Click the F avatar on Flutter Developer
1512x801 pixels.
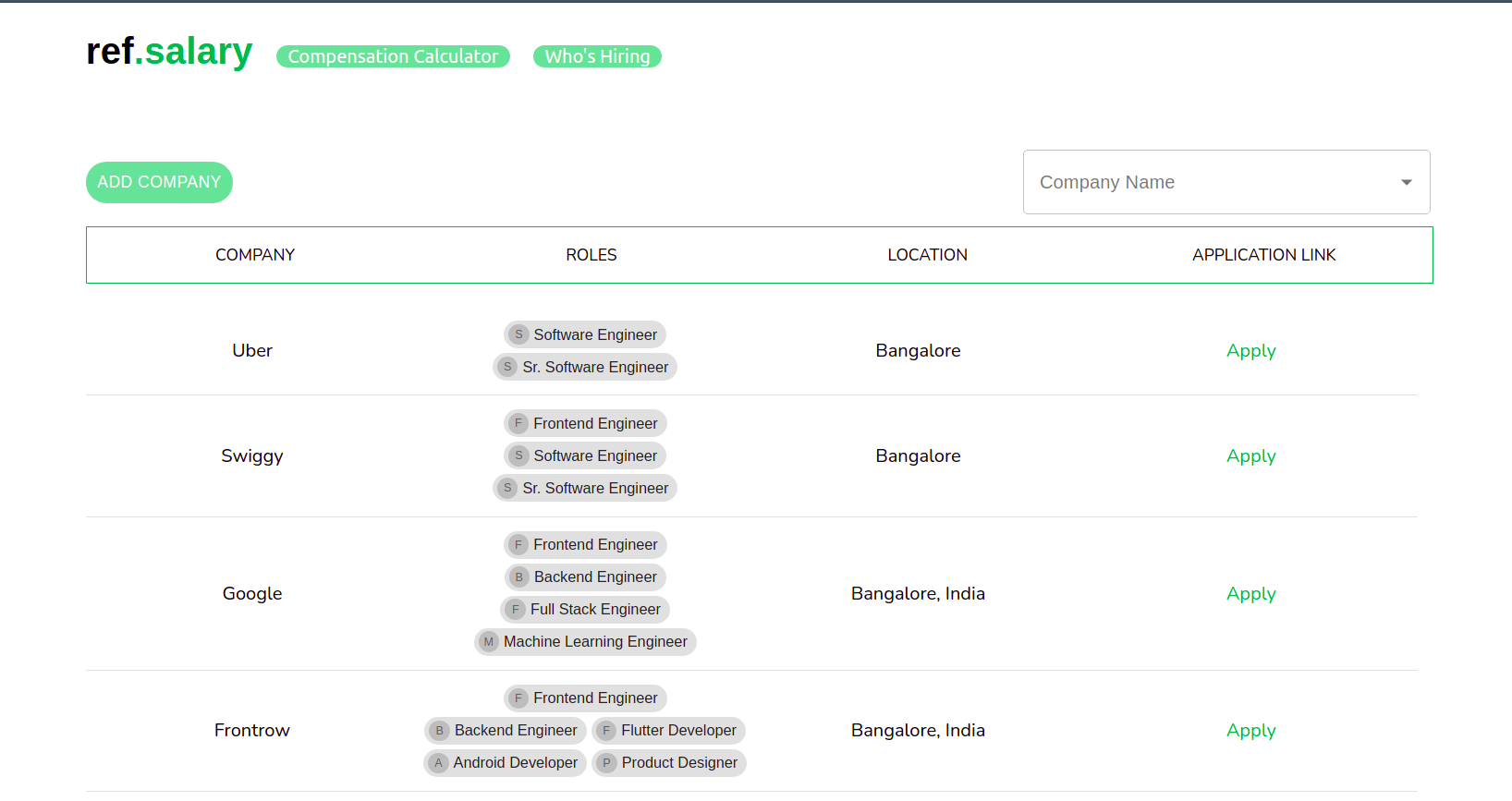coord(606,730)
